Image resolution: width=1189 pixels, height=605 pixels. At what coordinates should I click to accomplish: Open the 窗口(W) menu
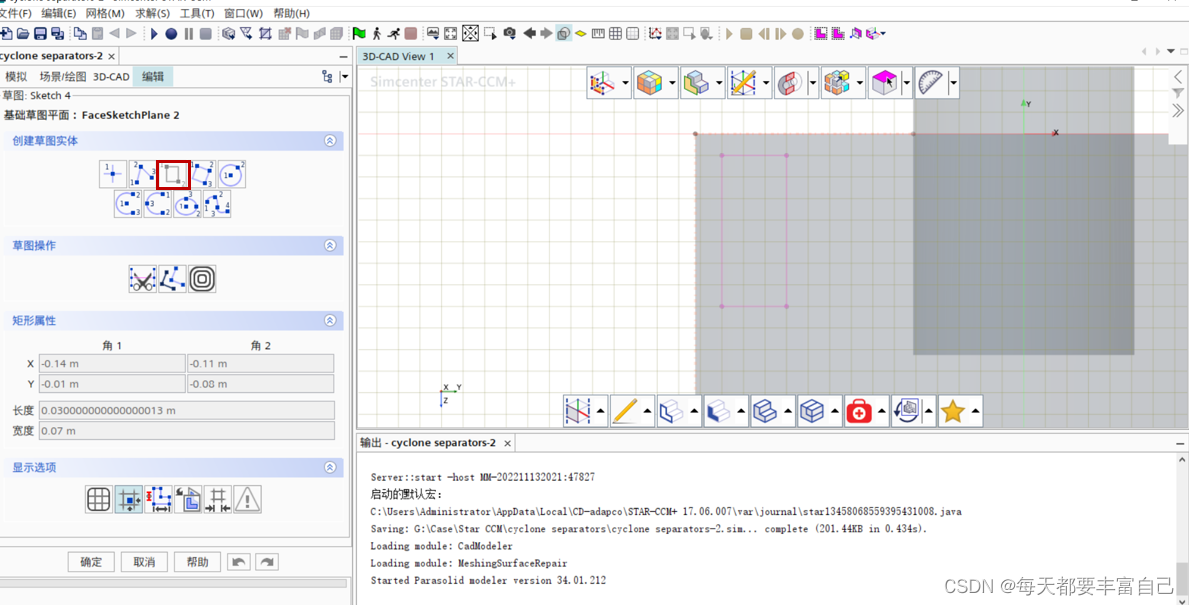pyautogui.click(x=243, y=14)
